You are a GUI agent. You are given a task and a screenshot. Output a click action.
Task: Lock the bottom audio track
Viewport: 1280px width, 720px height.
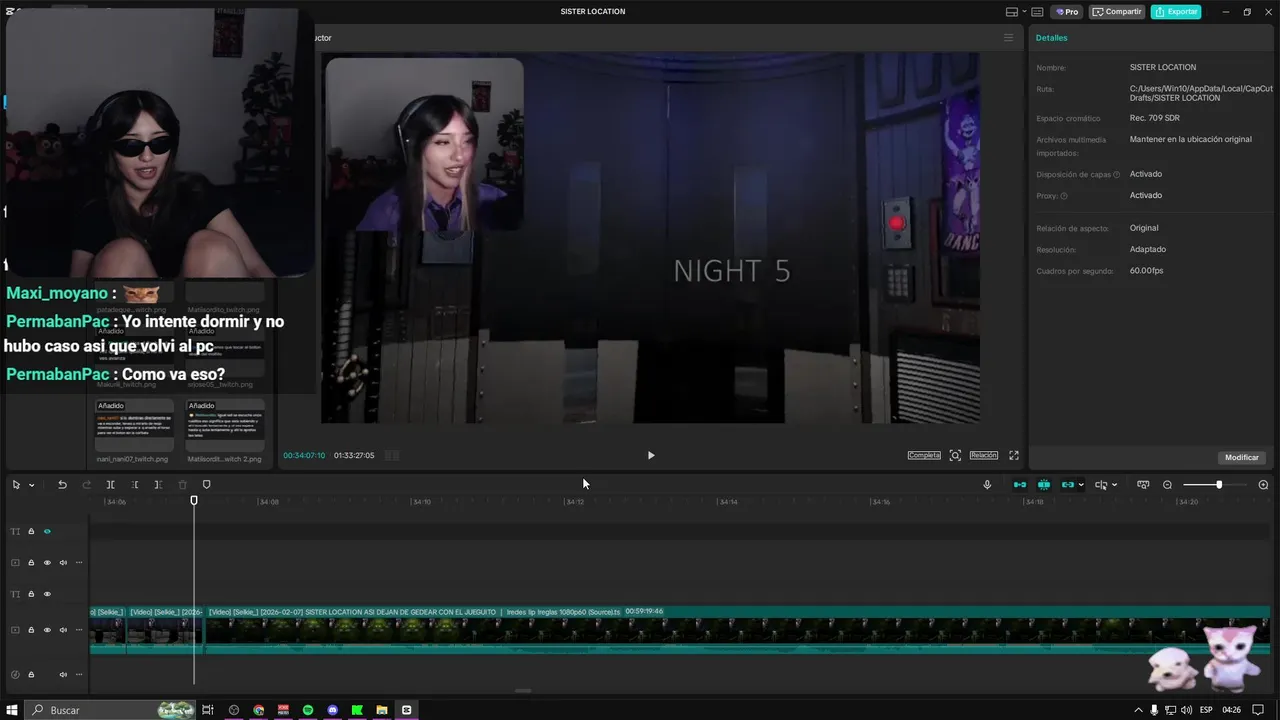click(31, 674)
